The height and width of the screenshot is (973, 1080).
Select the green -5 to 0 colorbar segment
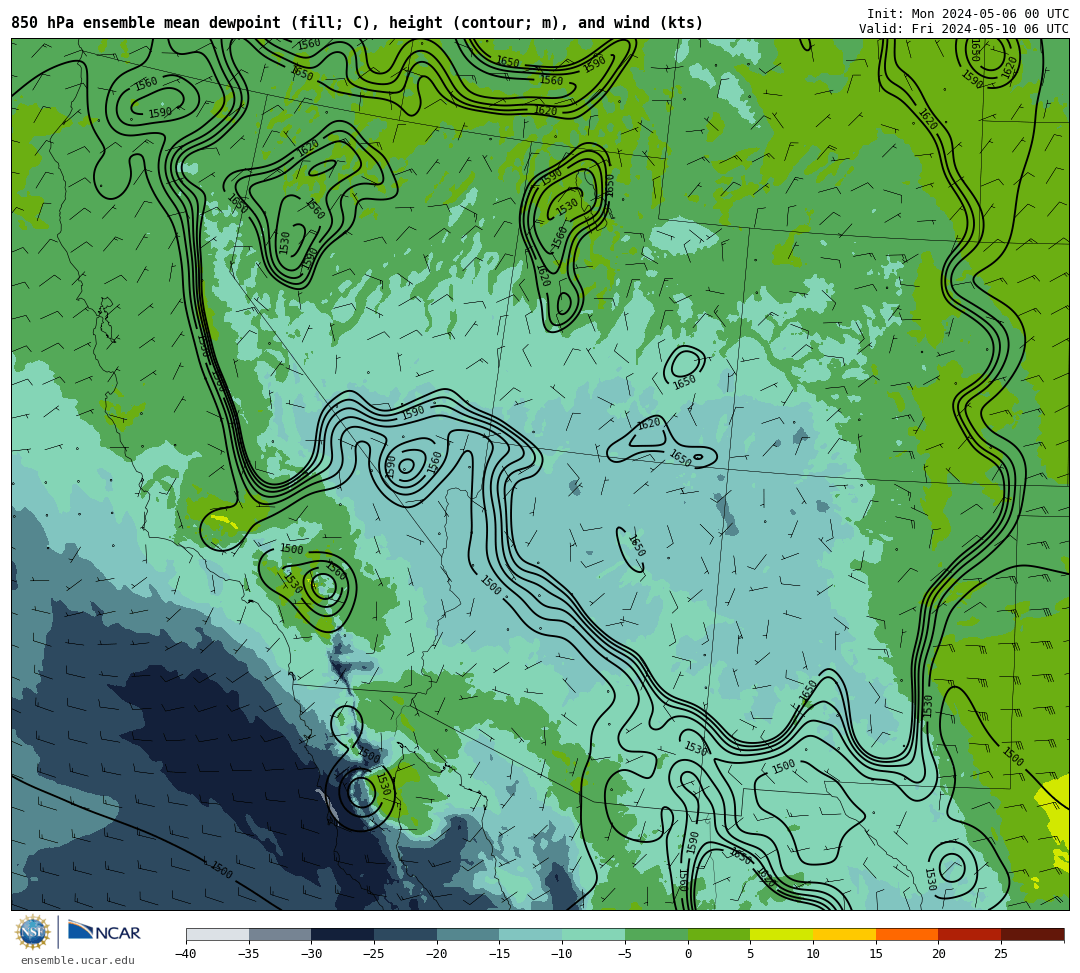(x=656, y=934)
